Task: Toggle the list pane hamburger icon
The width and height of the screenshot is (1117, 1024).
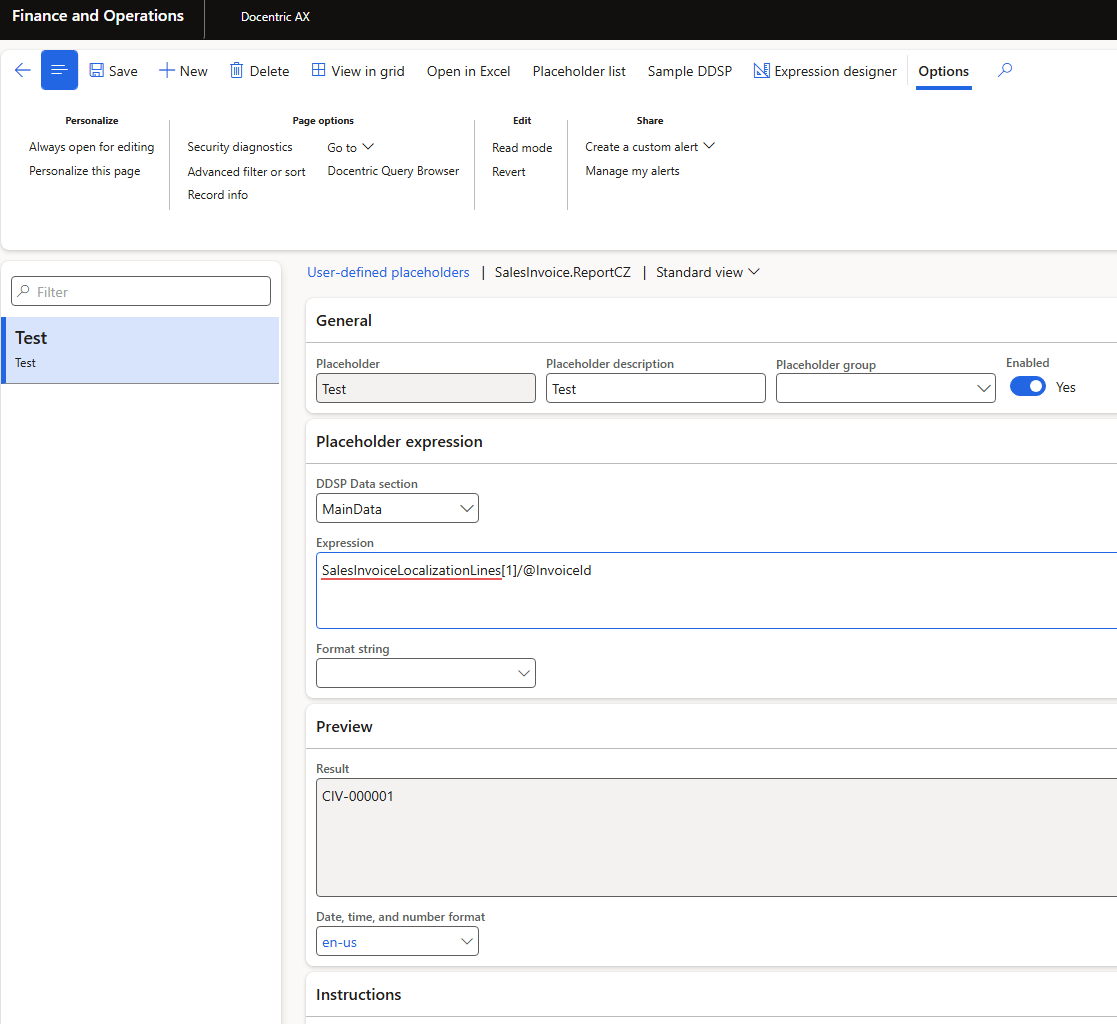Action: click(59, 71)
